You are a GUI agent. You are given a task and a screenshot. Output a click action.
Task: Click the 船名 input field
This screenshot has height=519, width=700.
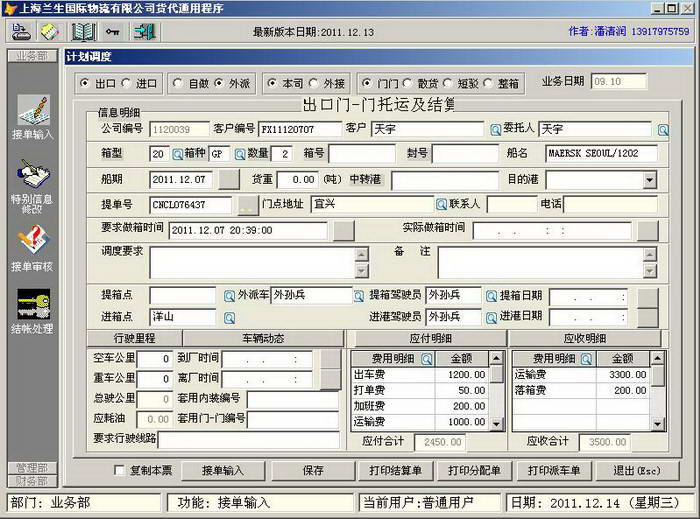601,154
